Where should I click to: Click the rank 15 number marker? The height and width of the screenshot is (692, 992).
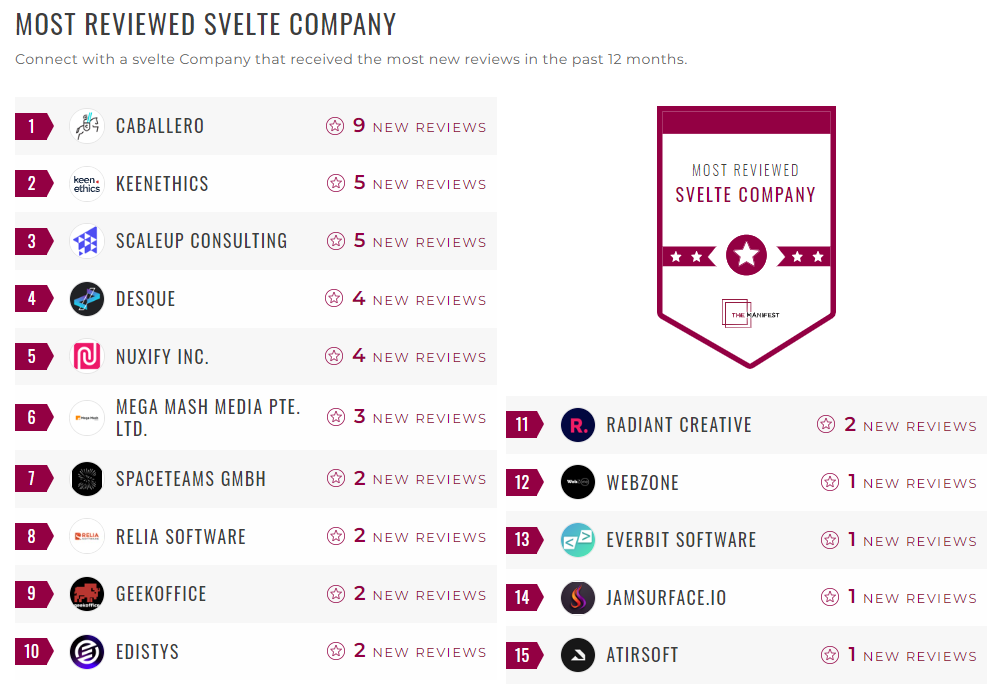[523, 655]
